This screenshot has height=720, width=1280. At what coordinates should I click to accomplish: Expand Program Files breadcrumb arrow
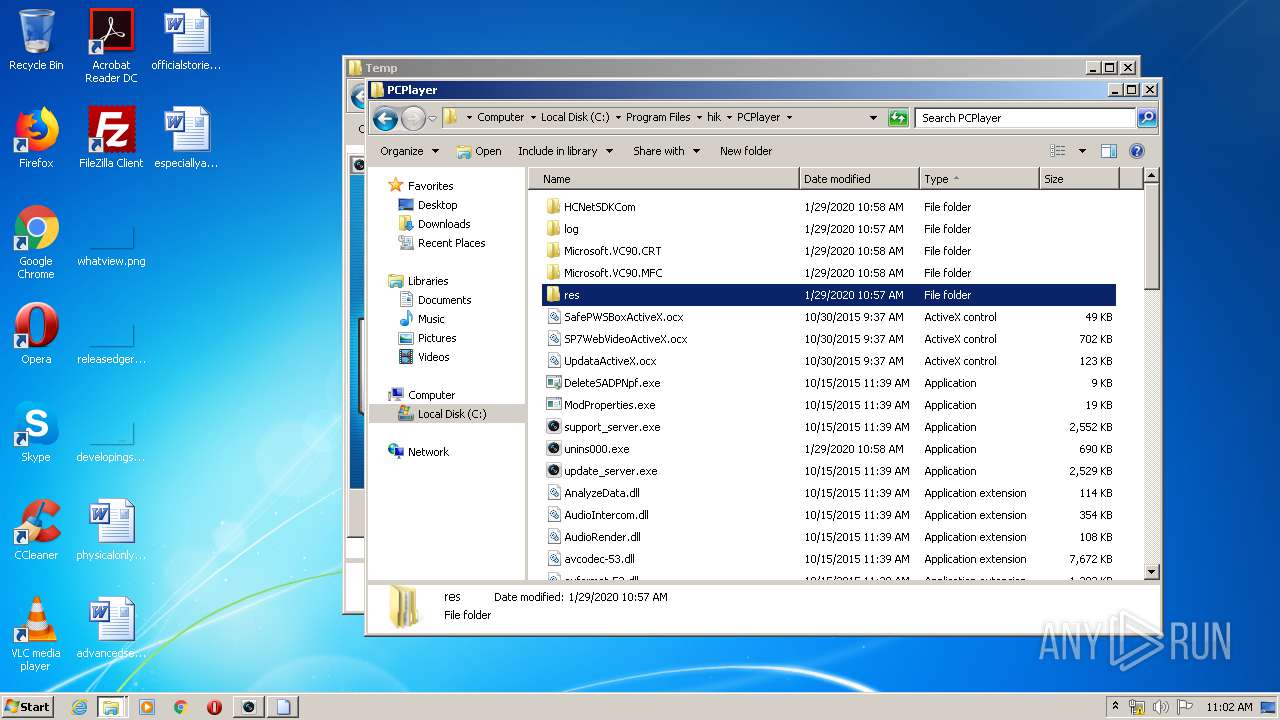tap(698, 118)
